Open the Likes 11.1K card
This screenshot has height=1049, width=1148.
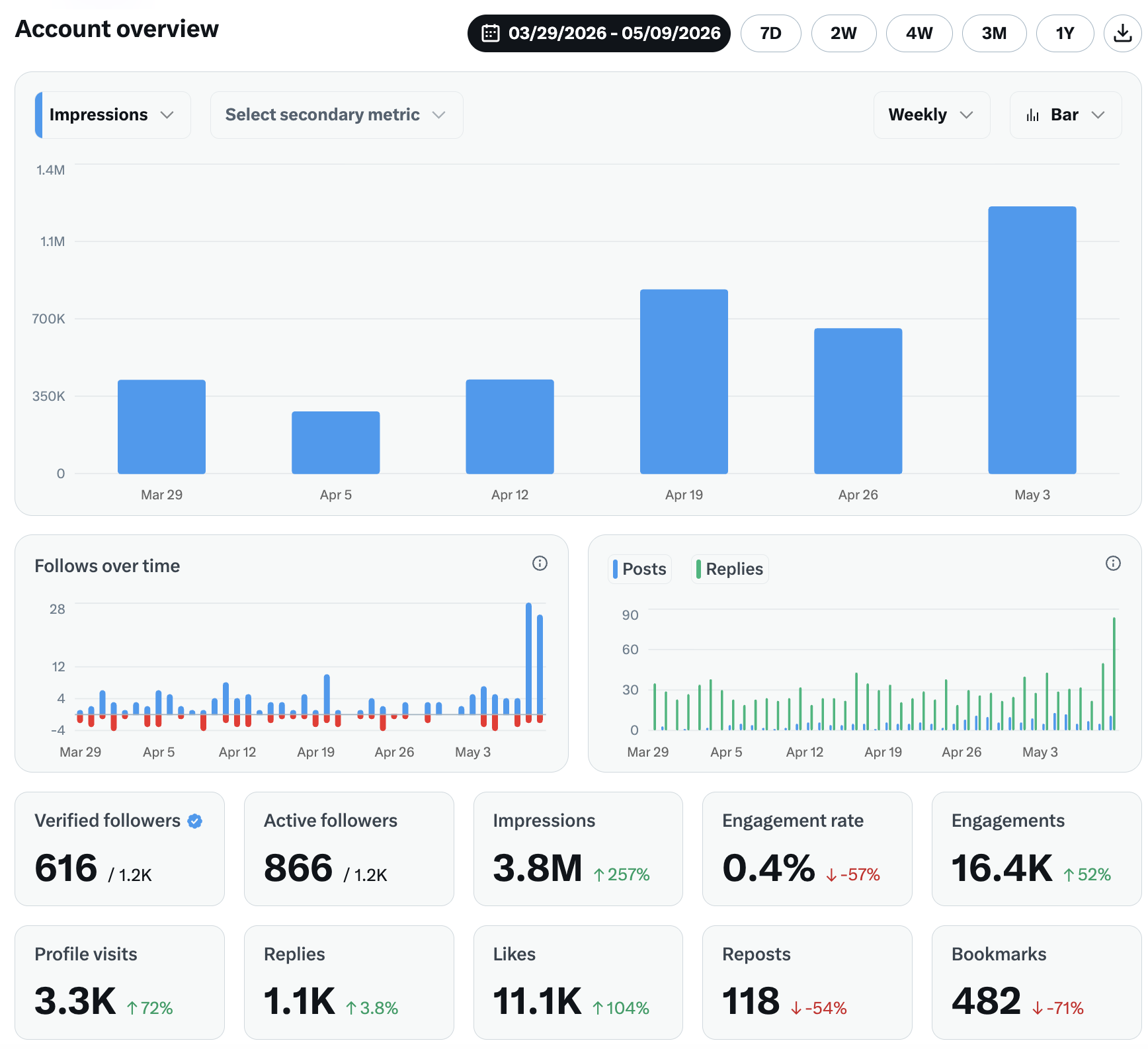(578, 982)
